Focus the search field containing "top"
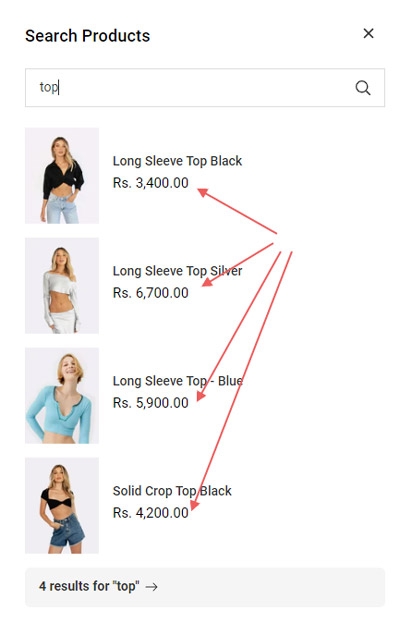400x623 pixels. pos(205,87)
